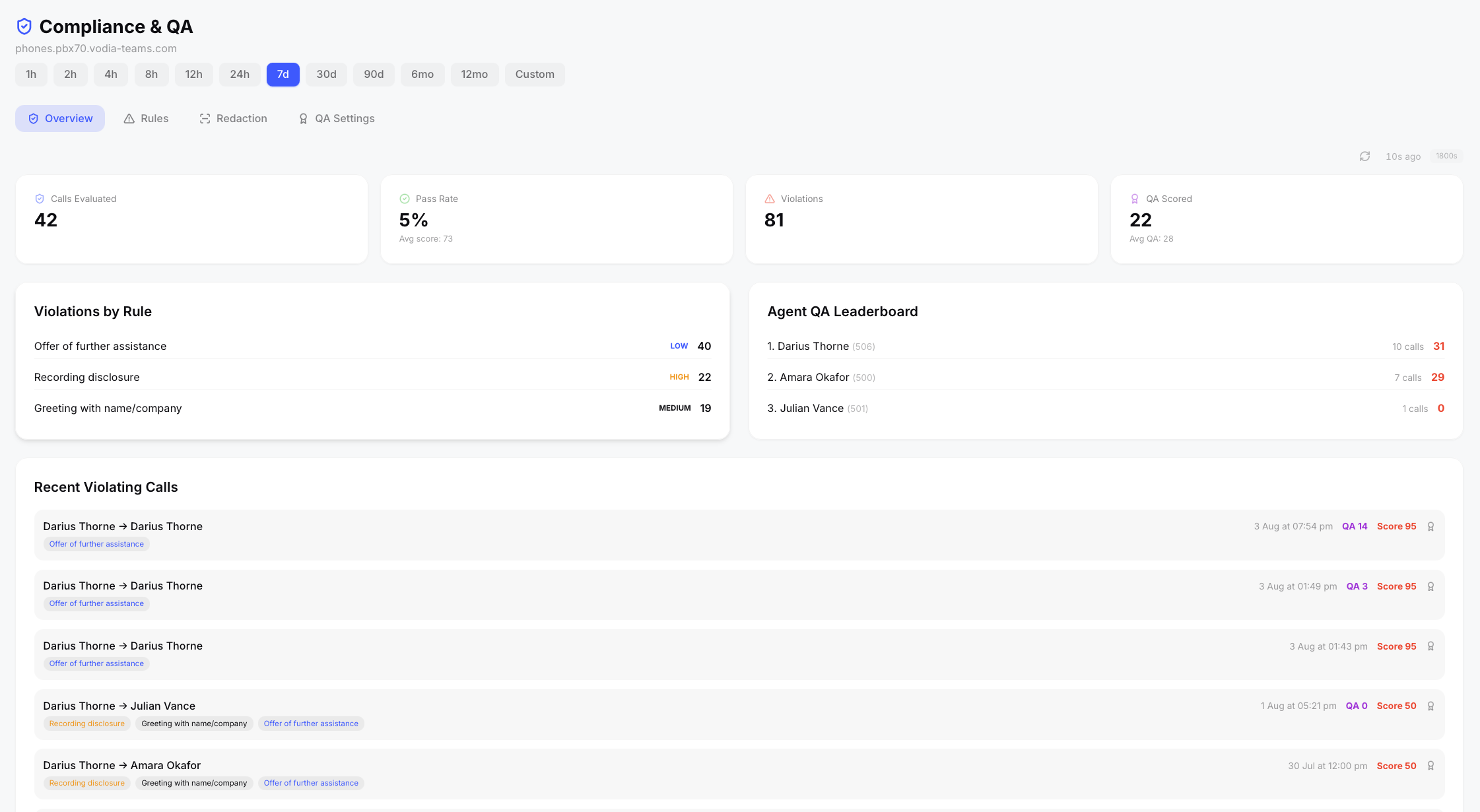Click the refresh icon beside 10s ago
Image resolution: width=1480 pixels, height=812 pixels.
[x=1364, y=156]
